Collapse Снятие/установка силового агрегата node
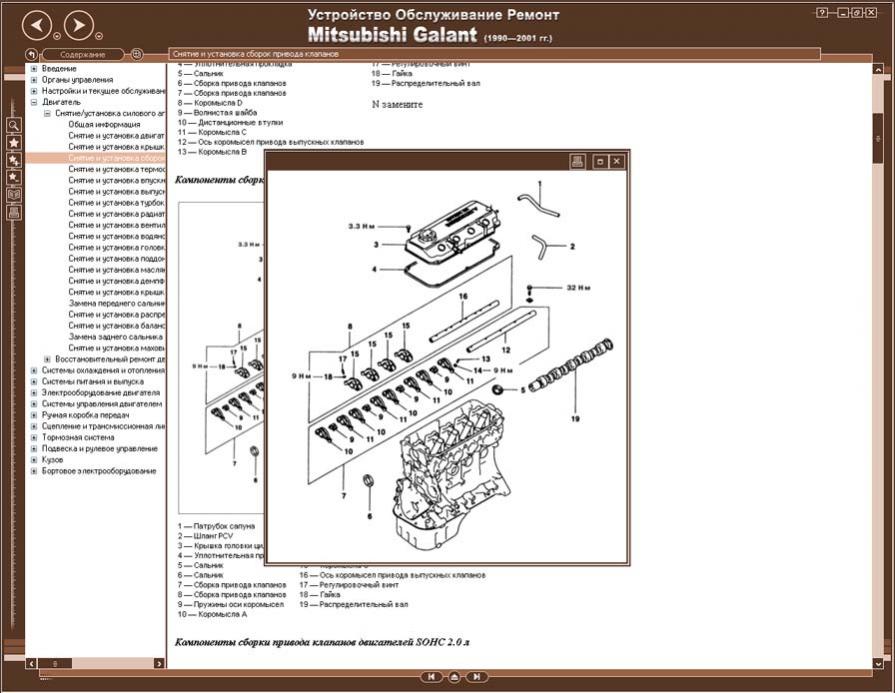895x693 pixels. point(47,113)
